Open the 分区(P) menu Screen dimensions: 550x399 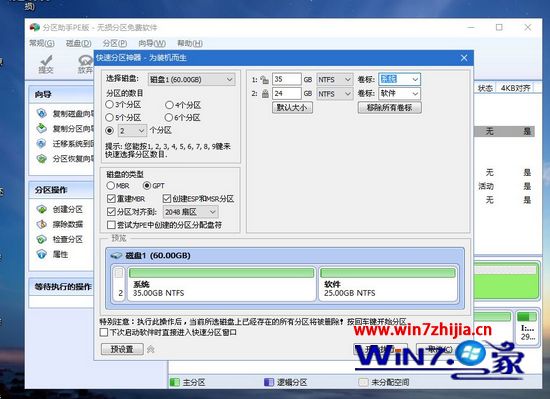pyautogui.click(x=115, y=43)
